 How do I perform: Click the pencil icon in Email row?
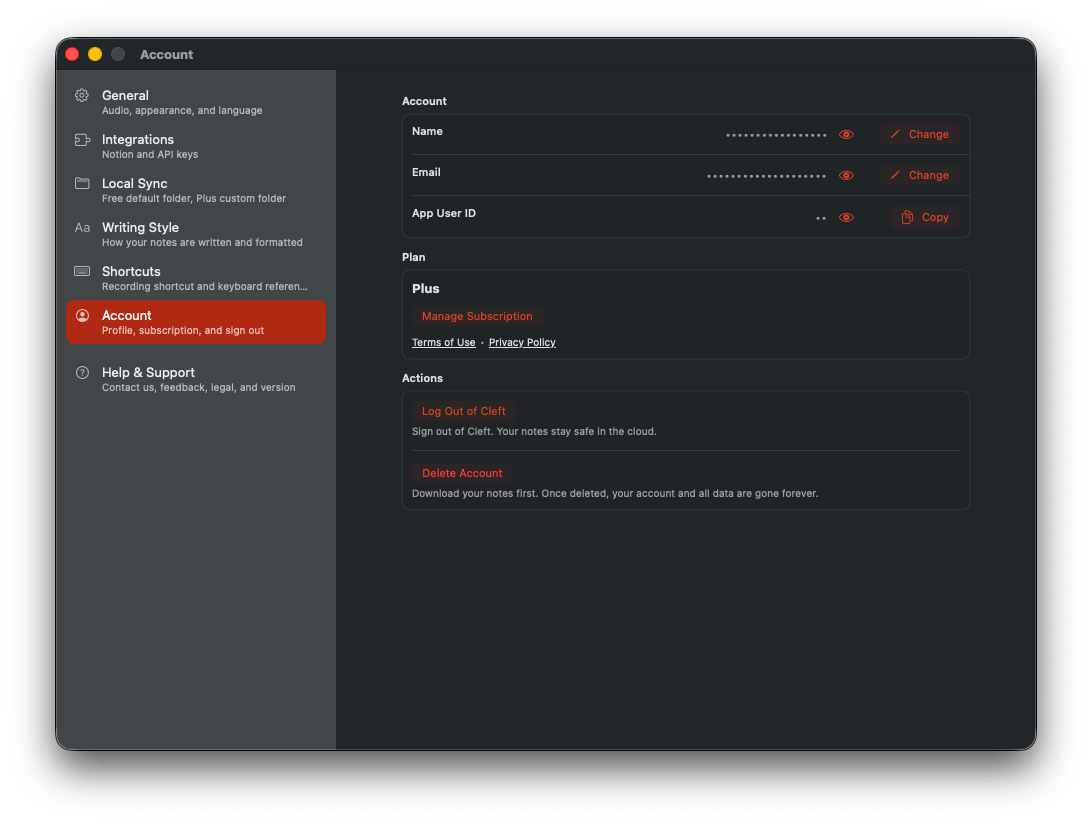point(895,175)
